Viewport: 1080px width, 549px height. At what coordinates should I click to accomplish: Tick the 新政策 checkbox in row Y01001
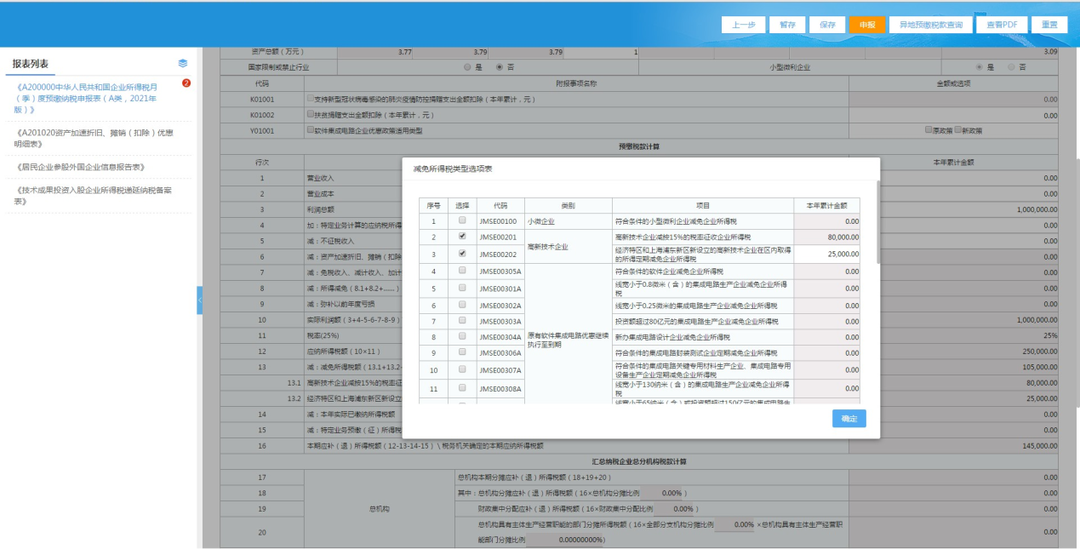(957, 130)
